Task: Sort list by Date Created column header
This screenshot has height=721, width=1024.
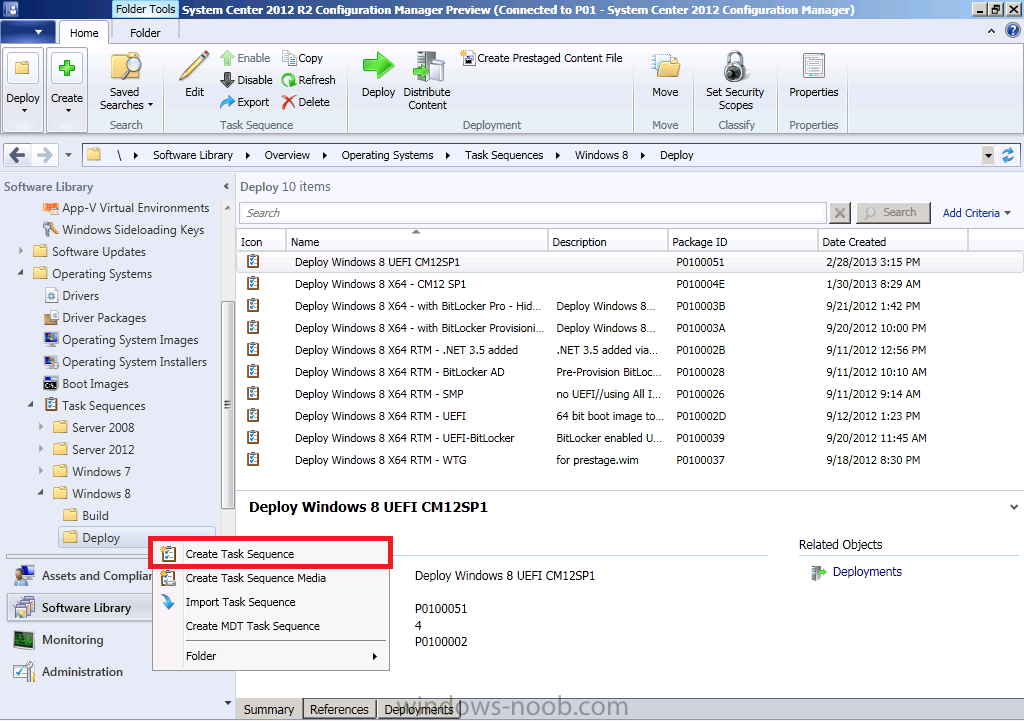Action: click(892, 242)
